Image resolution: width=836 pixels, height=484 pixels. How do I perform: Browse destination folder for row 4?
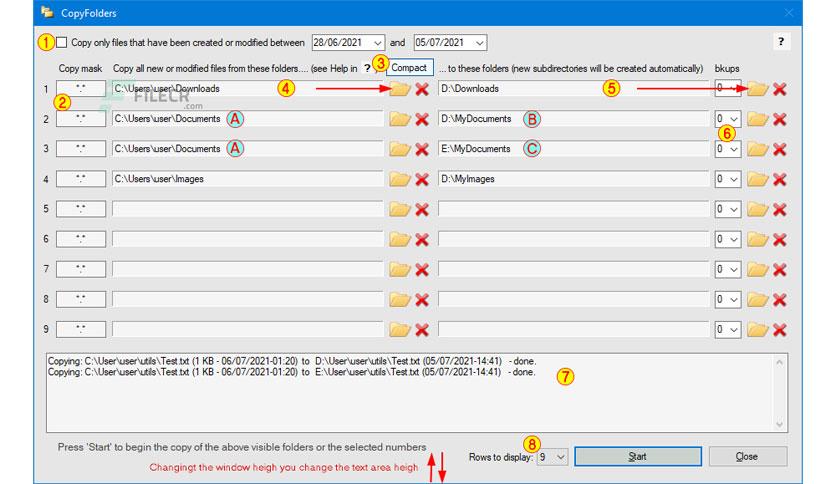tap(757, 179)
